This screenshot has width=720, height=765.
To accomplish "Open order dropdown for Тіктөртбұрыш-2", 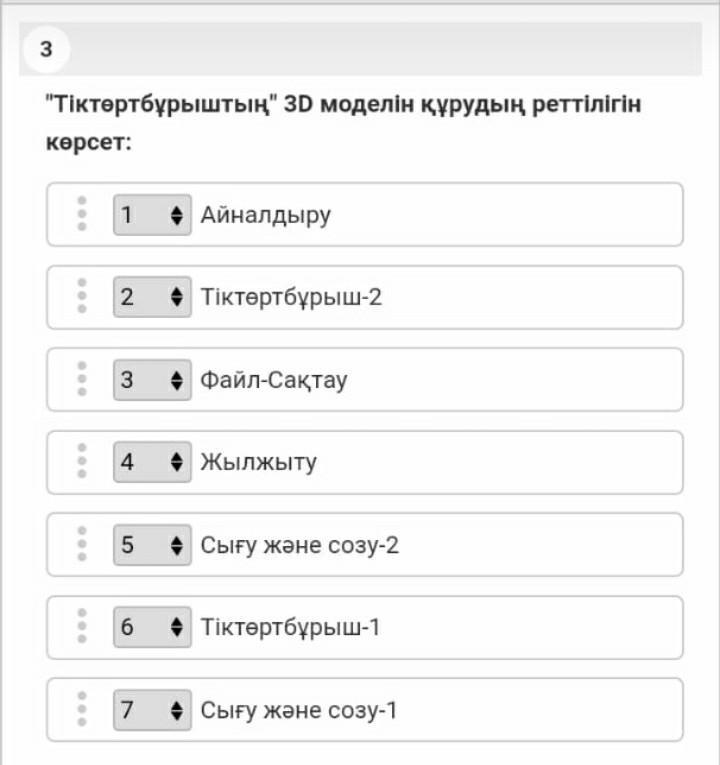I will point(152,297).
